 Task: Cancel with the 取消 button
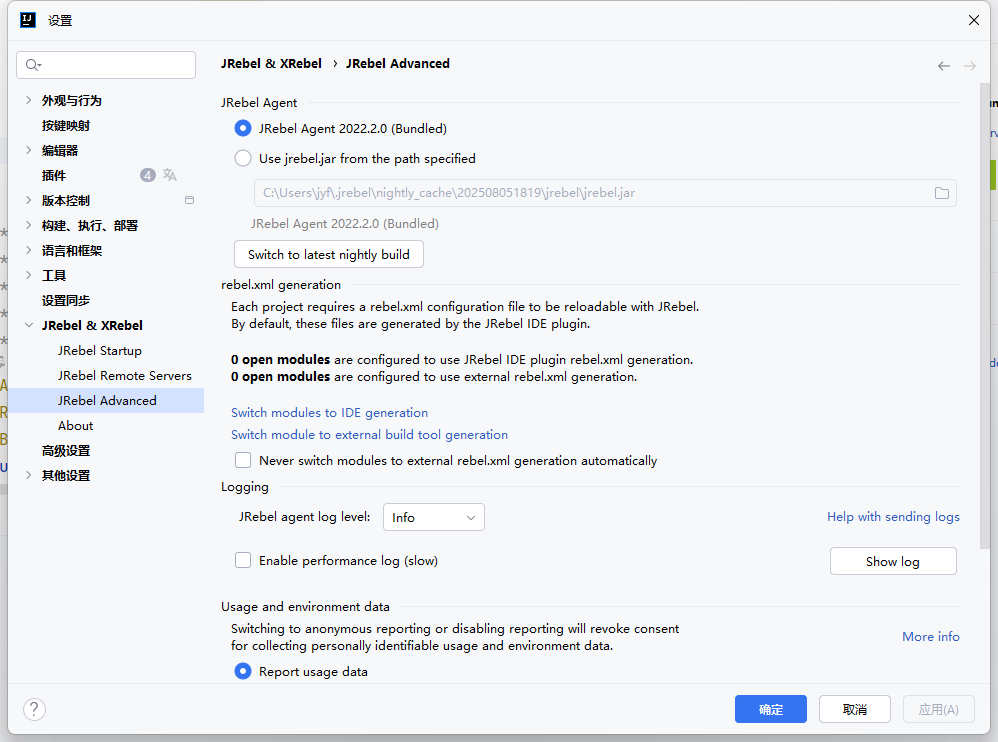(x=854, y=709)
